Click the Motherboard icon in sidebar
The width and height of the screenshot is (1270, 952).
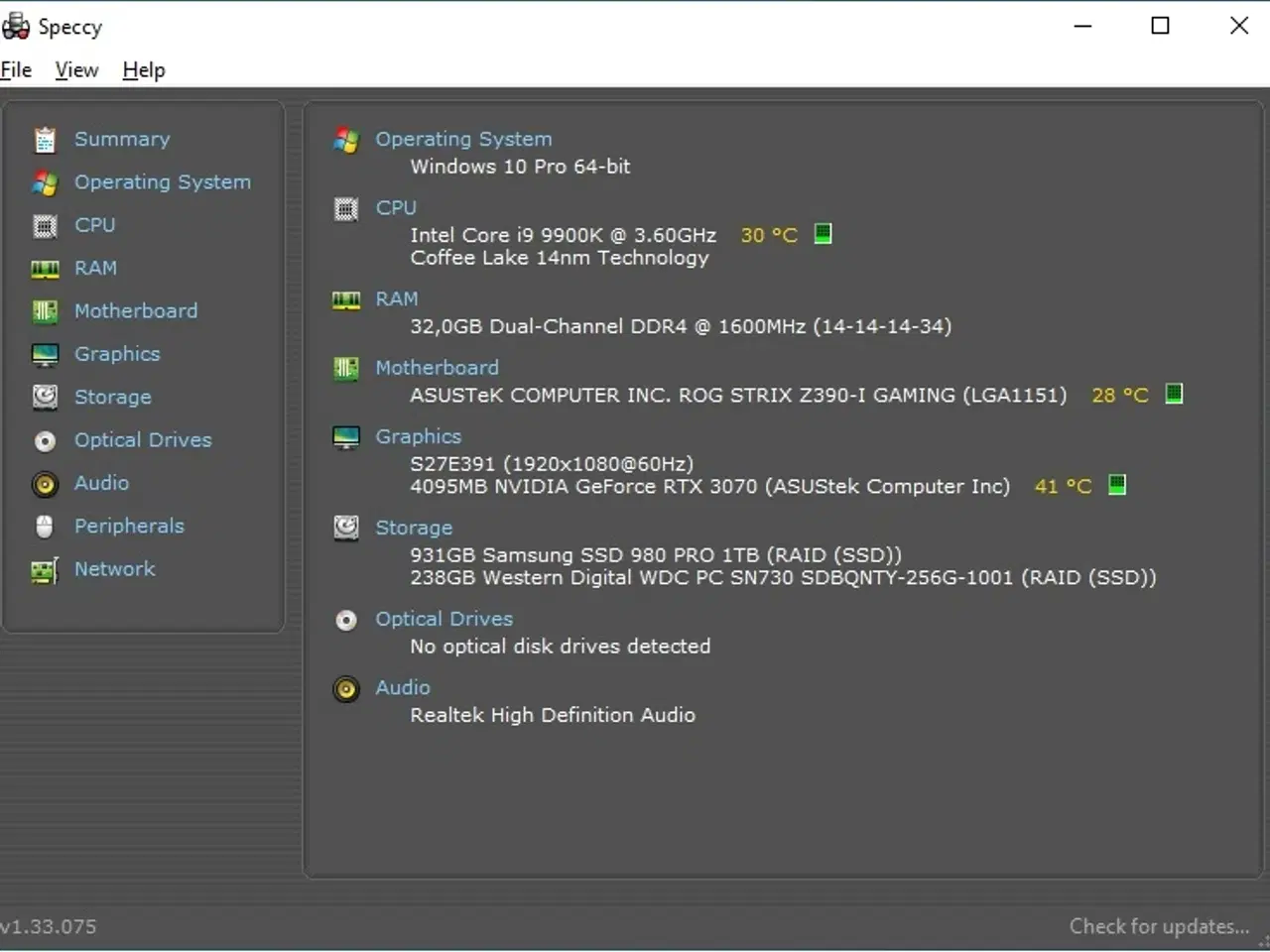tap(45, 311)
